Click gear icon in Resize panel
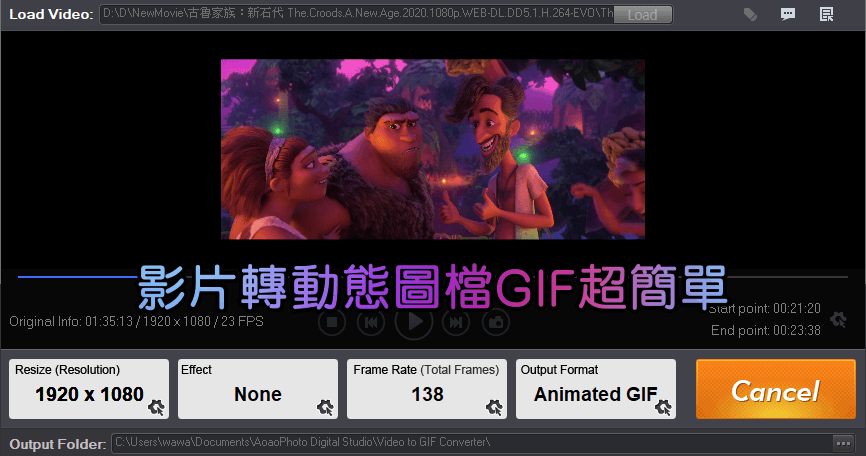 pos(156,407)
